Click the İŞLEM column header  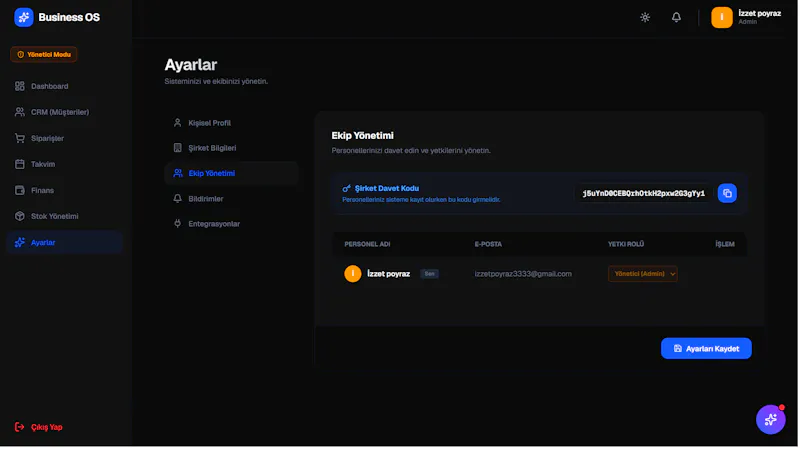click(x=726, y=244)
